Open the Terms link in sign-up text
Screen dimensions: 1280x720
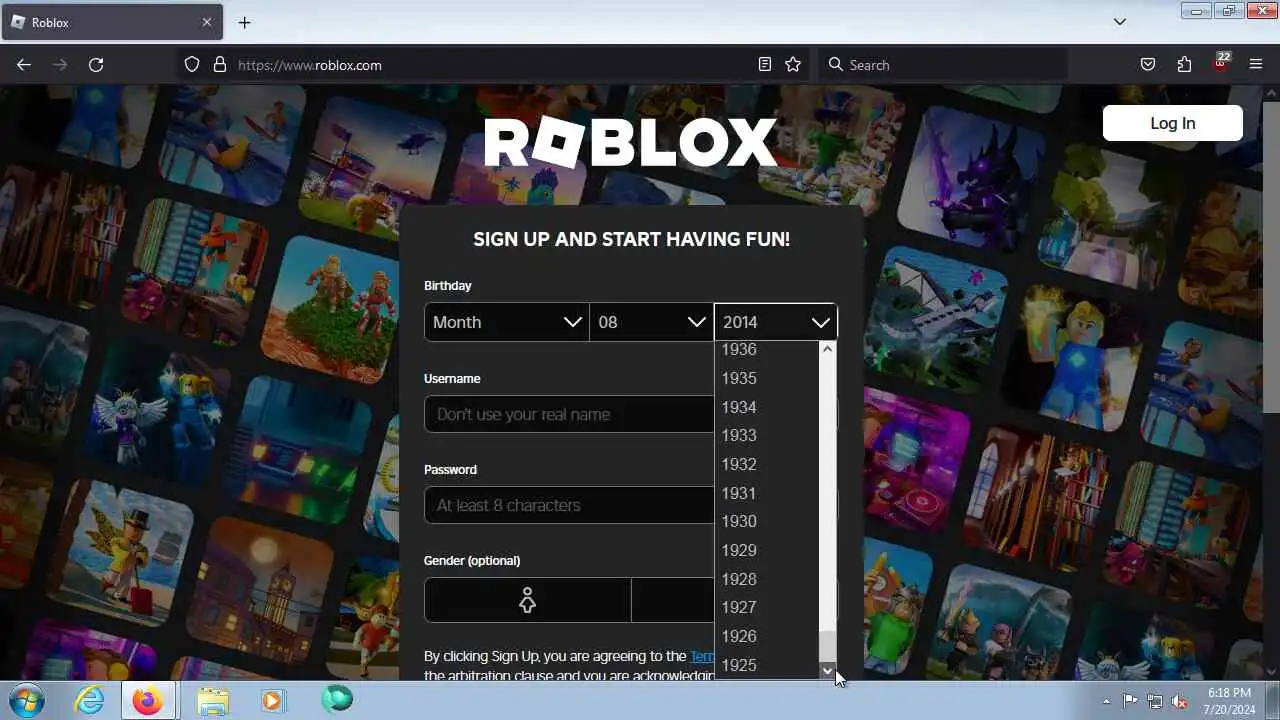[x=702, y=656]
